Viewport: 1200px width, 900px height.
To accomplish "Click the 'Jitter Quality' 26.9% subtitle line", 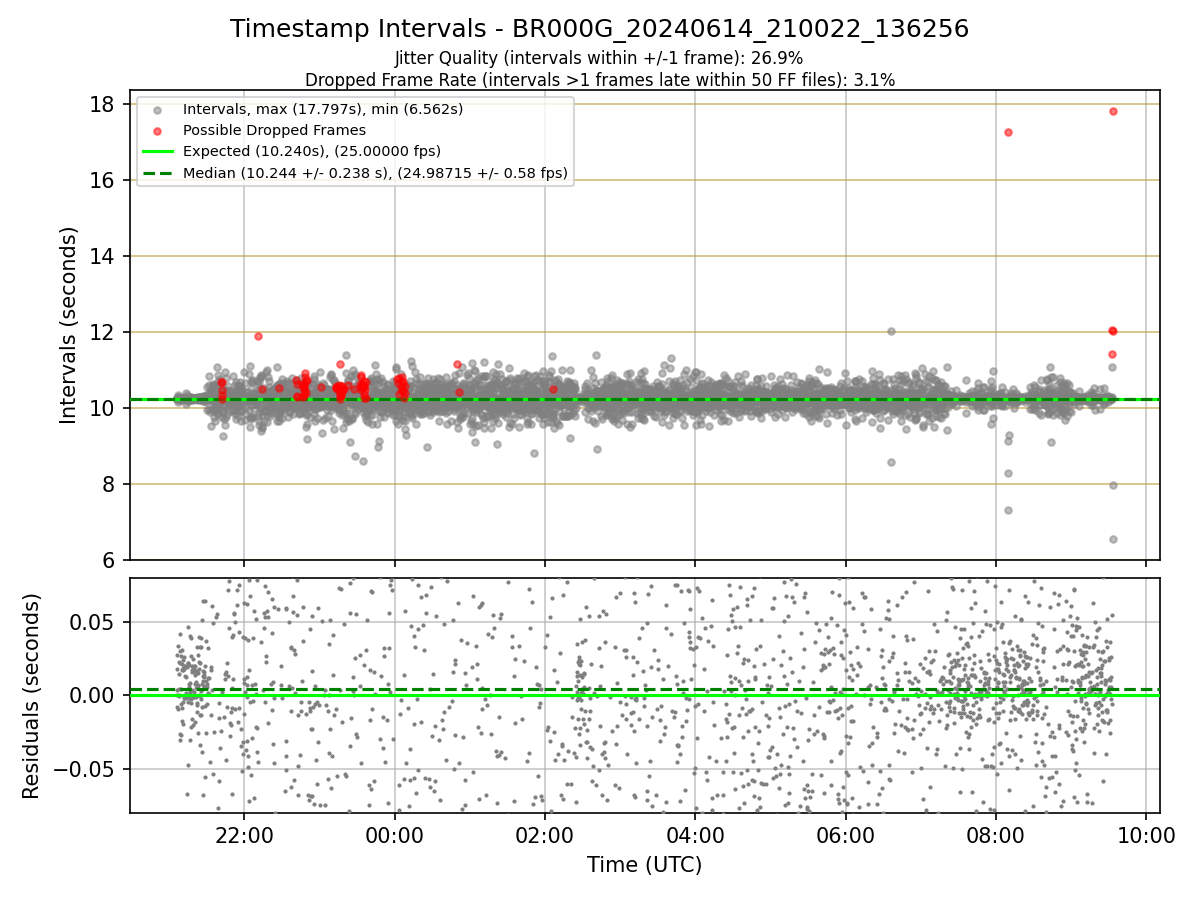I will (599, 58).
